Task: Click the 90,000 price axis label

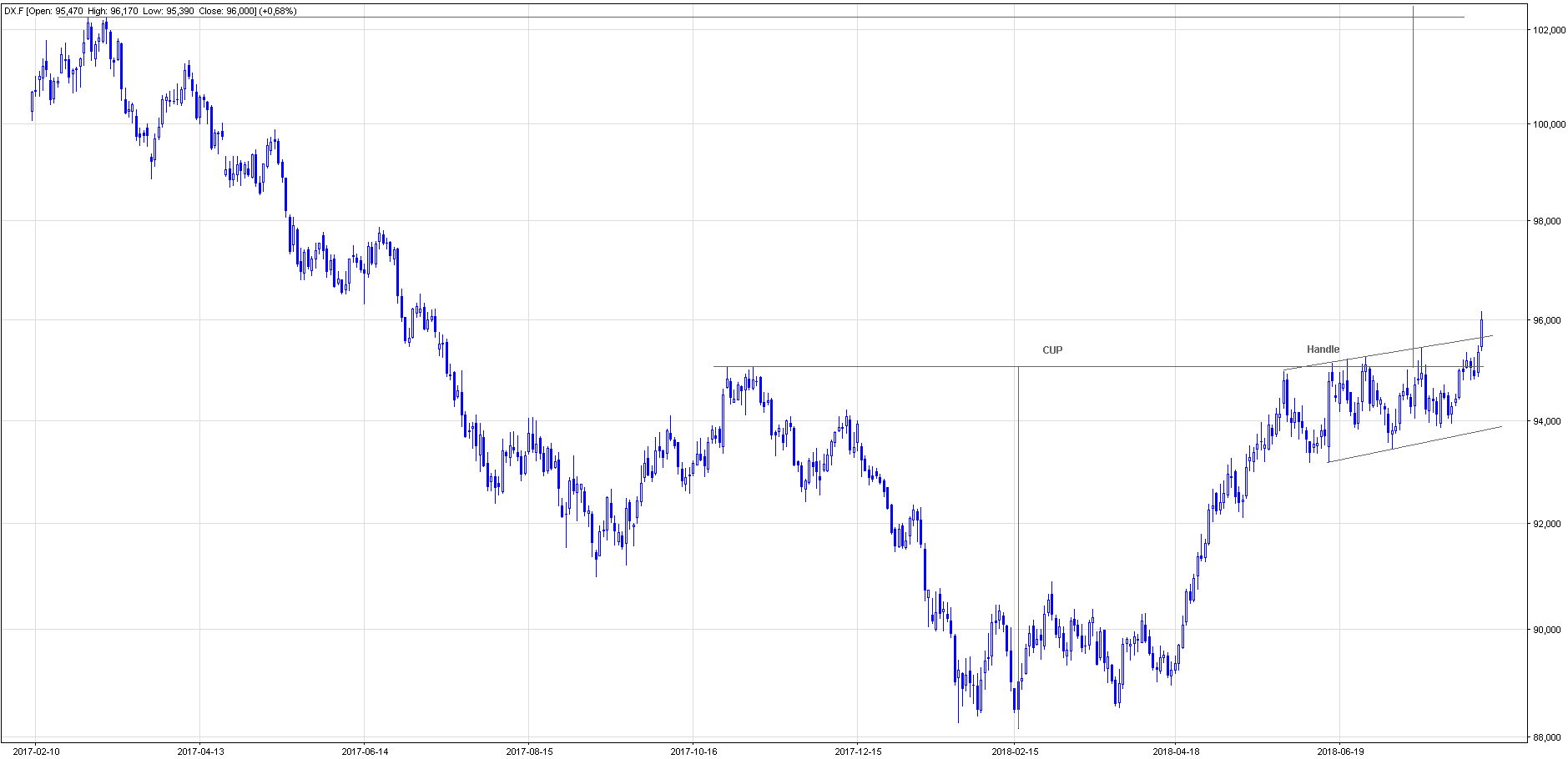Action: 1549,630
